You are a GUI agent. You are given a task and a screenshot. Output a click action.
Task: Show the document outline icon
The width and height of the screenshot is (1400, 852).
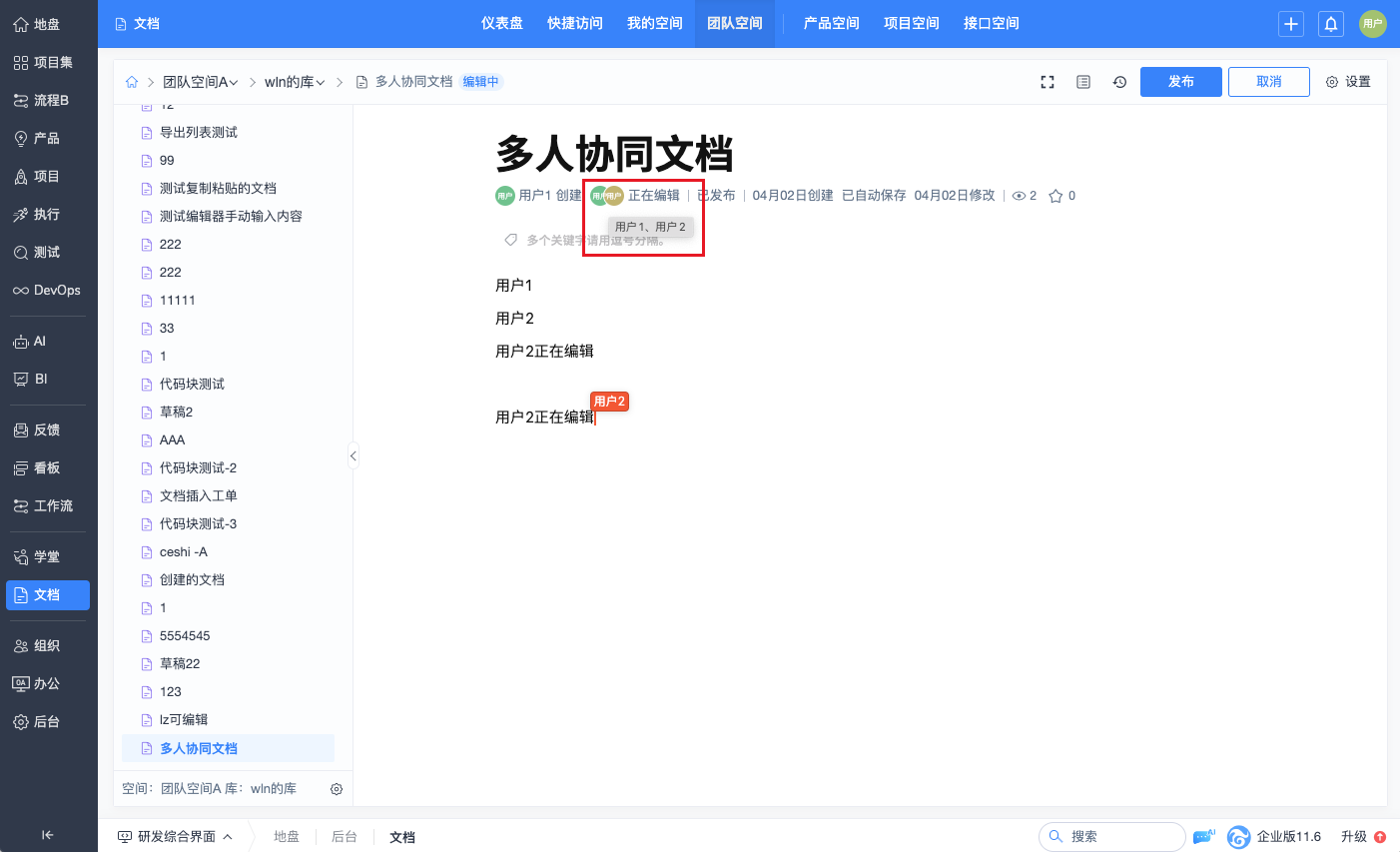click(1083, 82)
